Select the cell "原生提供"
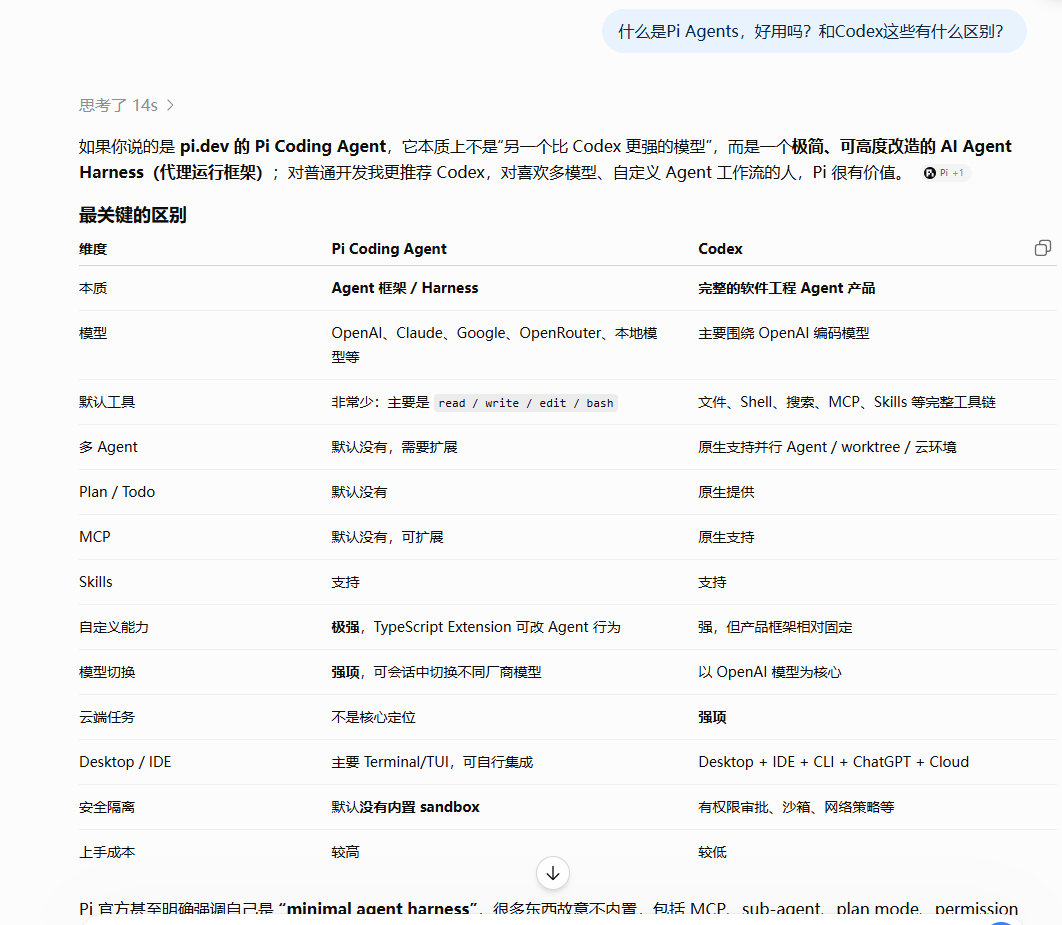This screenshot has height=925, width=1062. [726, 492]
